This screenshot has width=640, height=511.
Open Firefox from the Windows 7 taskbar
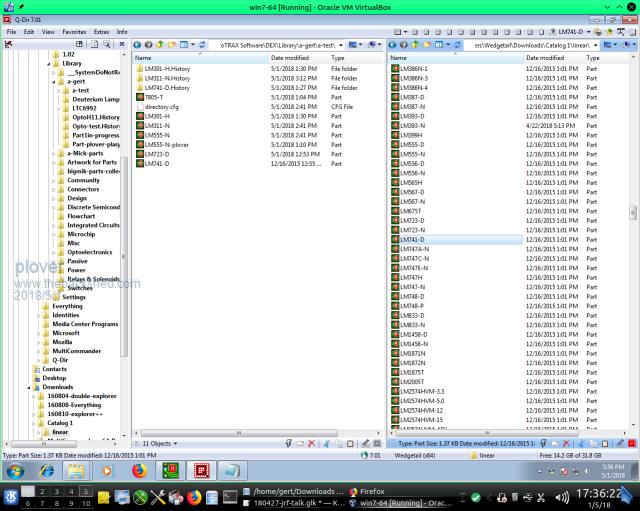click(139, 470)
